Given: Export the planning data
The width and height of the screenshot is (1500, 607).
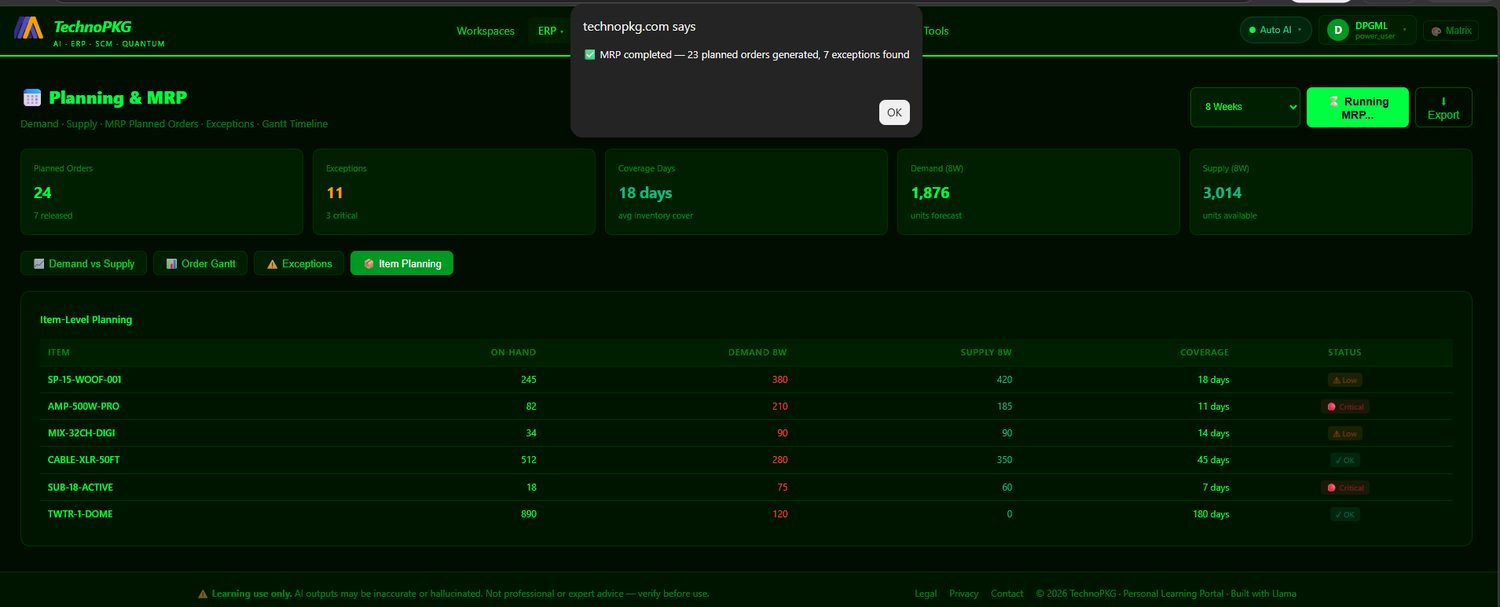Looking at the screenshot, I should [x=1443, y=107].
